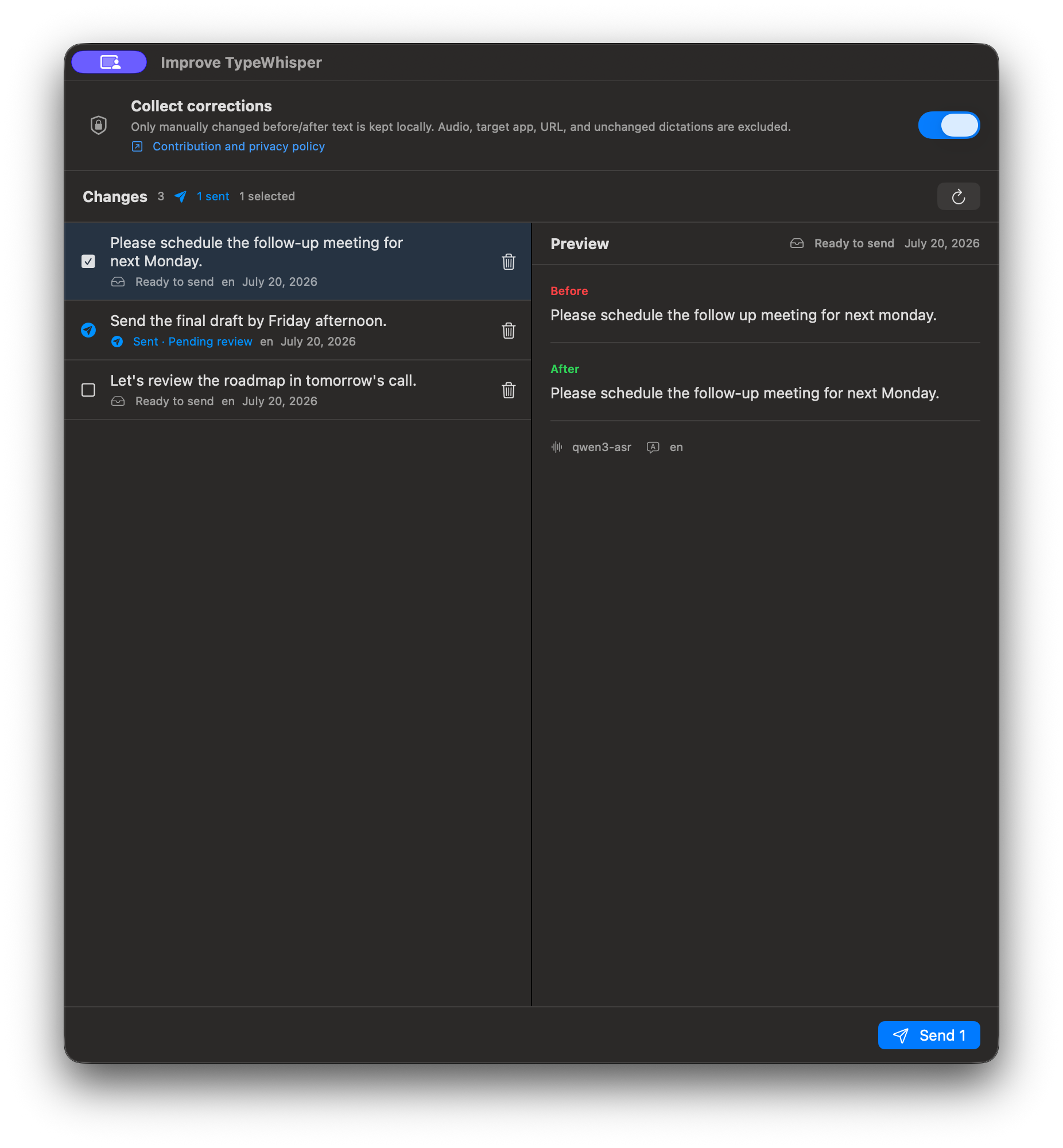Click the Changes heading
This screenshot has width=1063, height=1148.
point(115,197)
